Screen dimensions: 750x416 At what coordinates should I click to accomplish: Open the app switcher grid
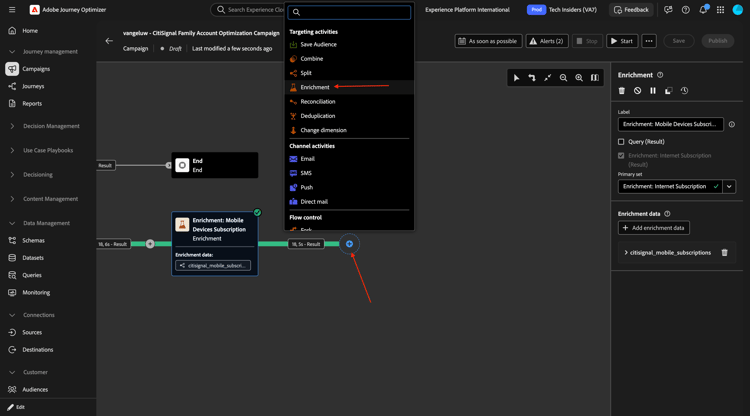point(720,10)
